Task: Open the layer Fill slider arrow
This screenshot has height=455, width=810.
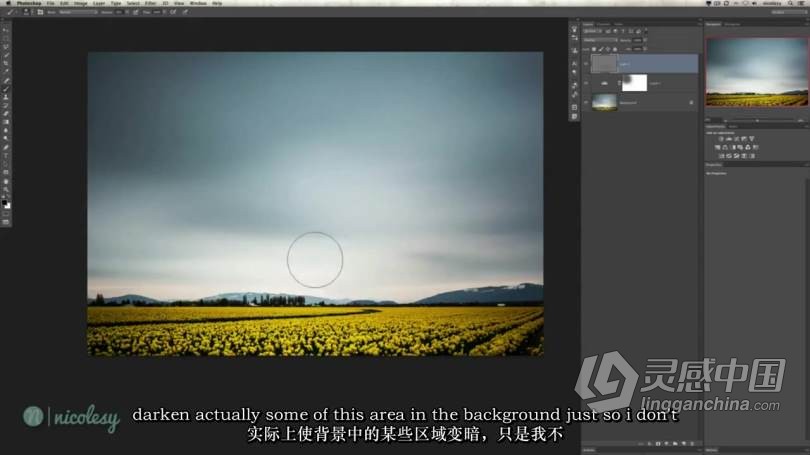Action: [645, 49]
